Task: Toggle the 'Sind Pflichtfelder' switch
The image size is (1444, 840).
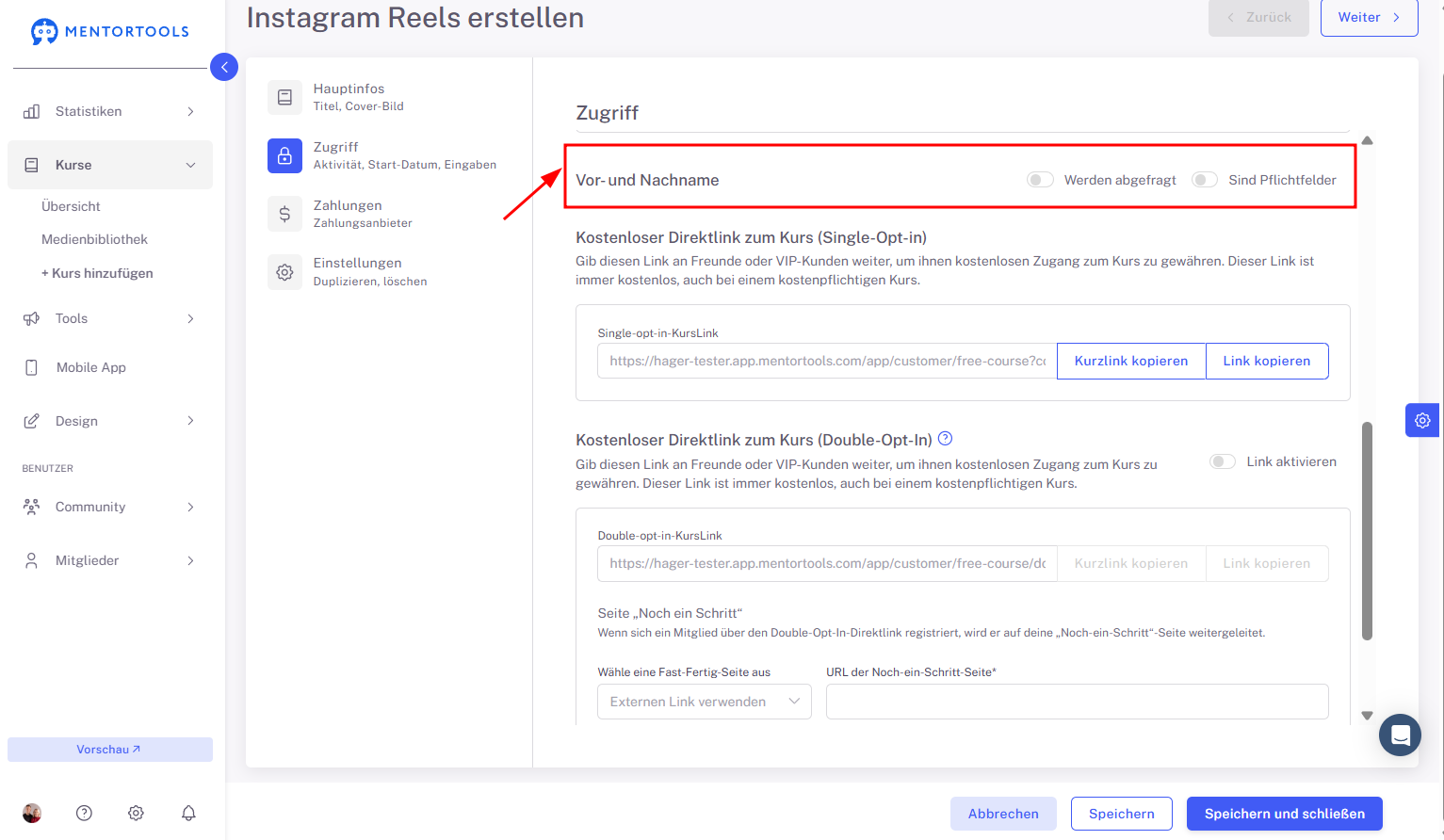Action: [1205, 180]
